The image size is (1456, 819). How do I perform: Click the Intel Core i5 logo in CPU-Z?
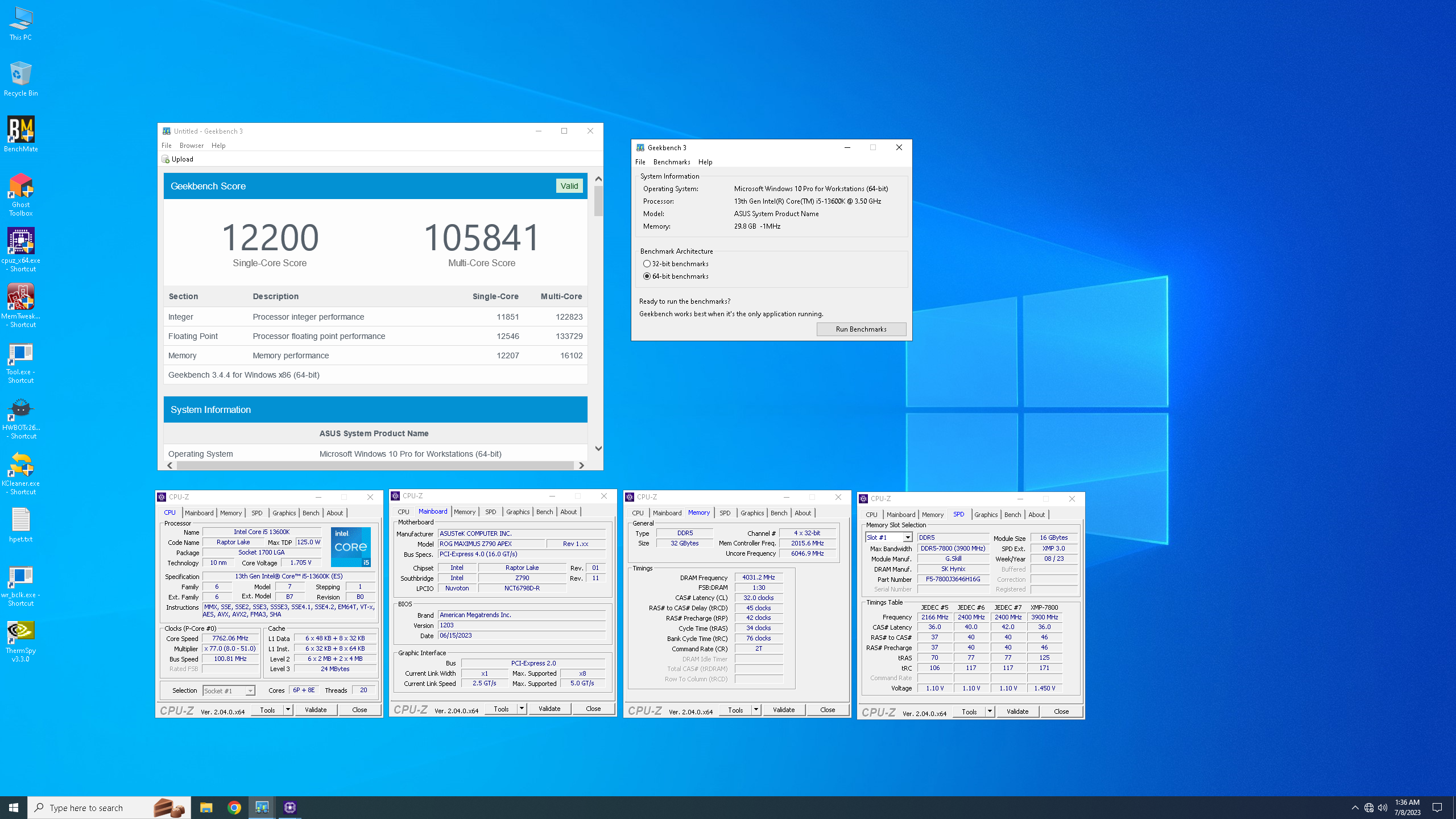(x=351, y=547)
